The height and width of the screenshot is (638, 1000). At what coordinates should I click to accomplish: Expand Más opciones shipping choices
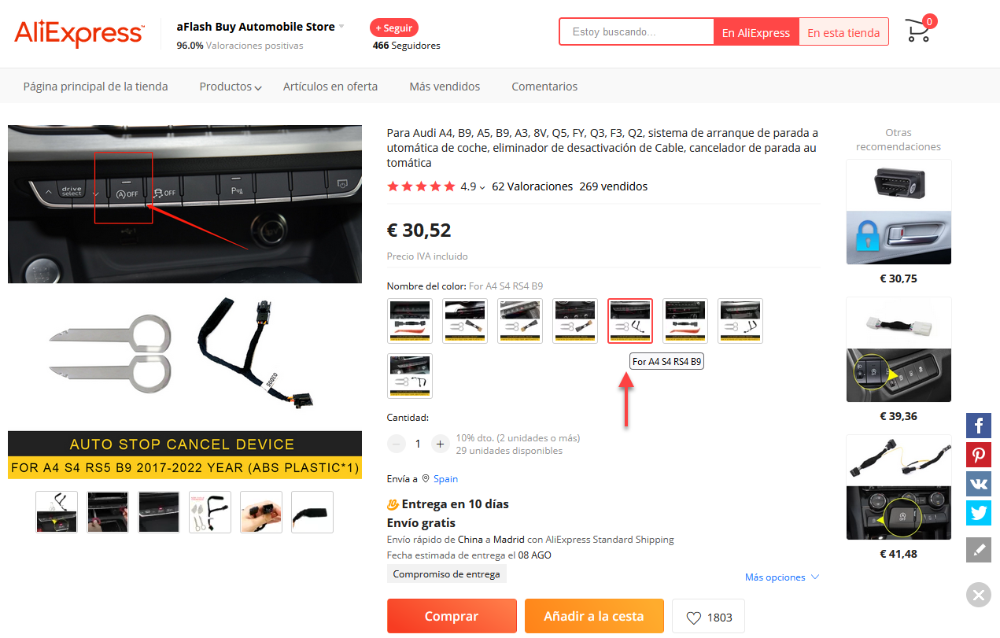(x=782, y=577)
